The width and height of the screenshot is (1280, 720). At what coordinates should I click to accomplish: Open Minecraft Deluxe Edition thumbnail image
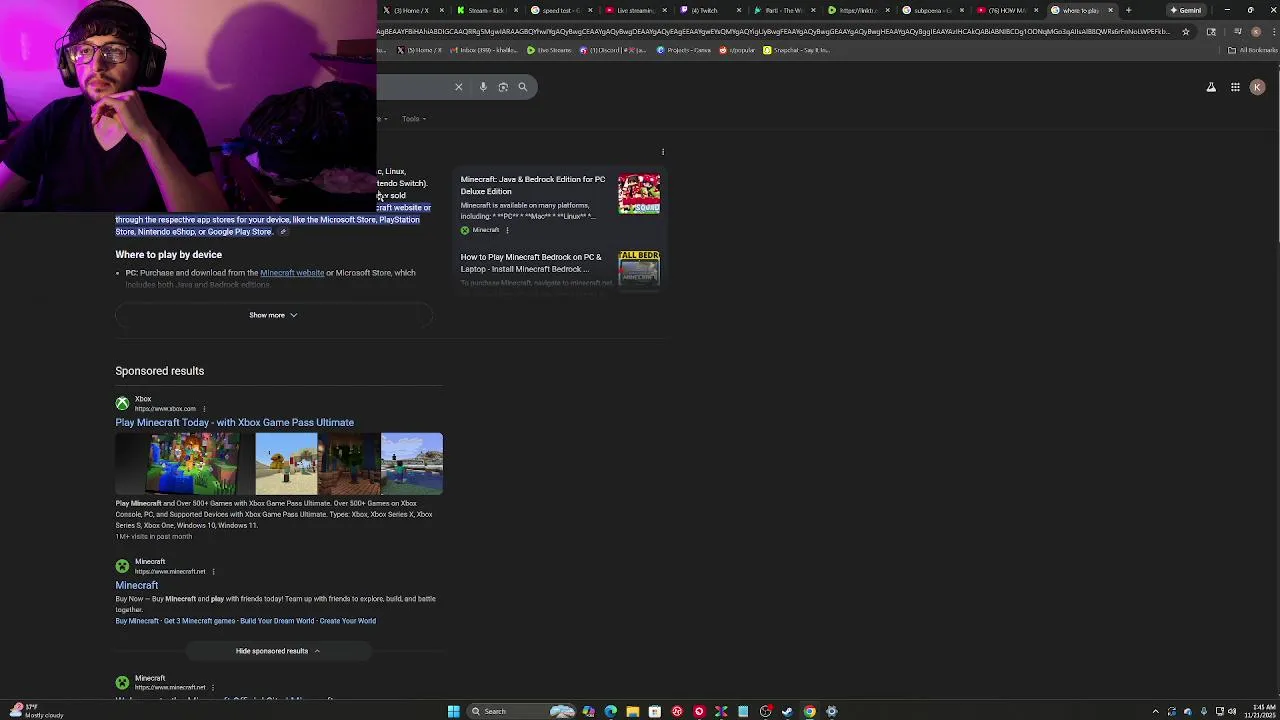click(x=639, y=194)
